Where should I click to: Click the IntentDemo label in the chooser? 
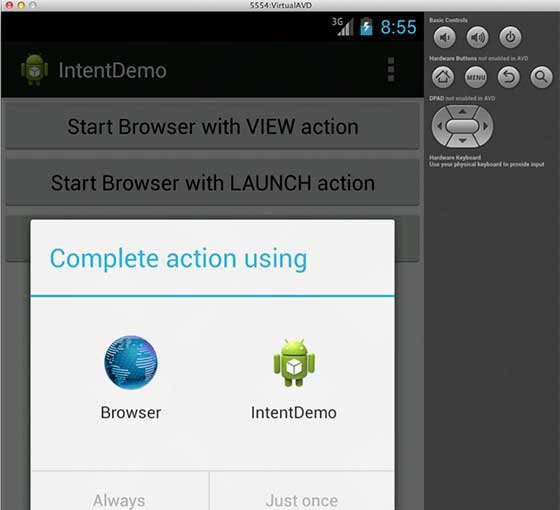pos(294,413)
